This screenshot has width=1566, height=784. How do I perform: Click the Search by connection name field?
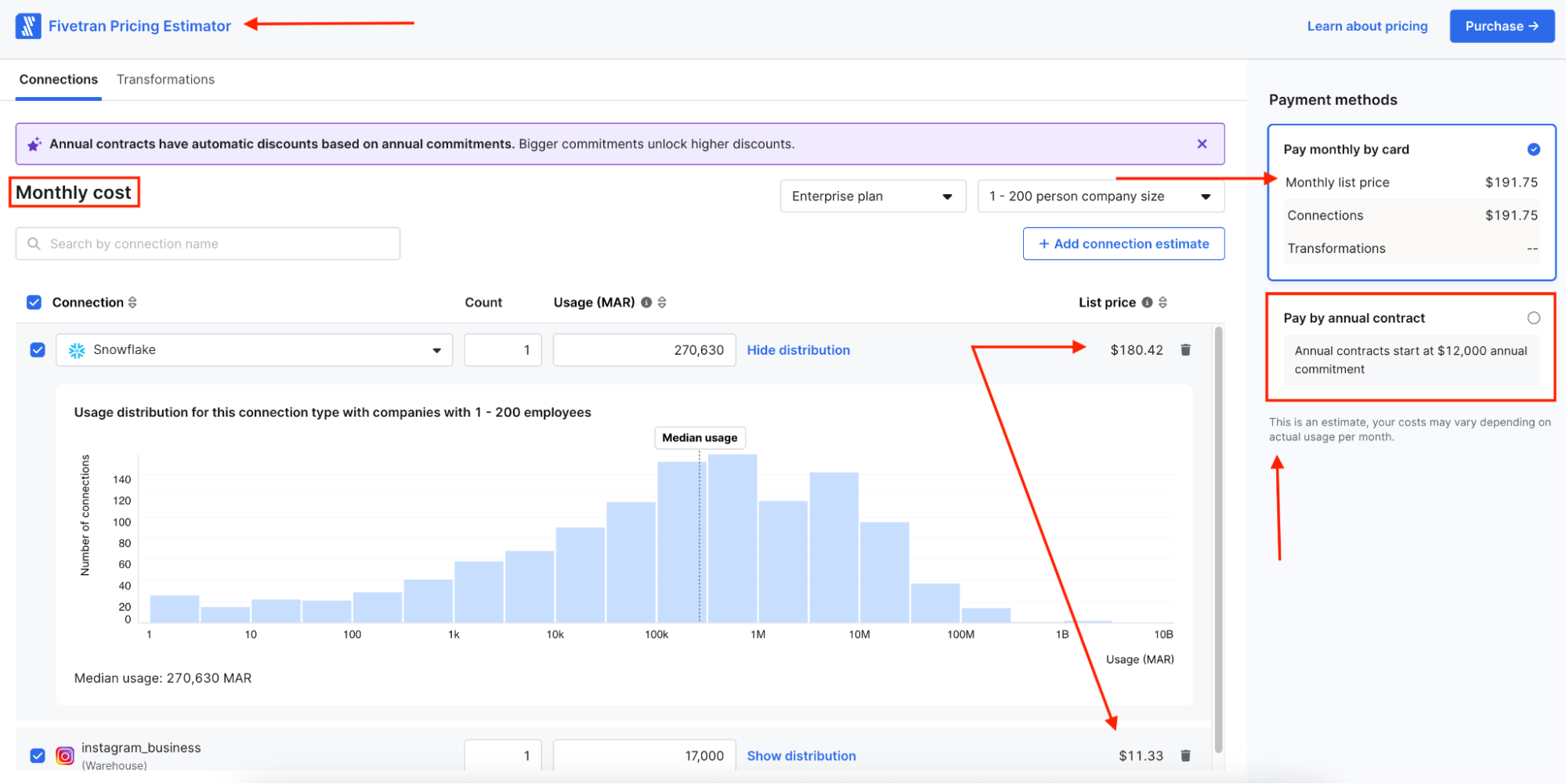[208, 244]
